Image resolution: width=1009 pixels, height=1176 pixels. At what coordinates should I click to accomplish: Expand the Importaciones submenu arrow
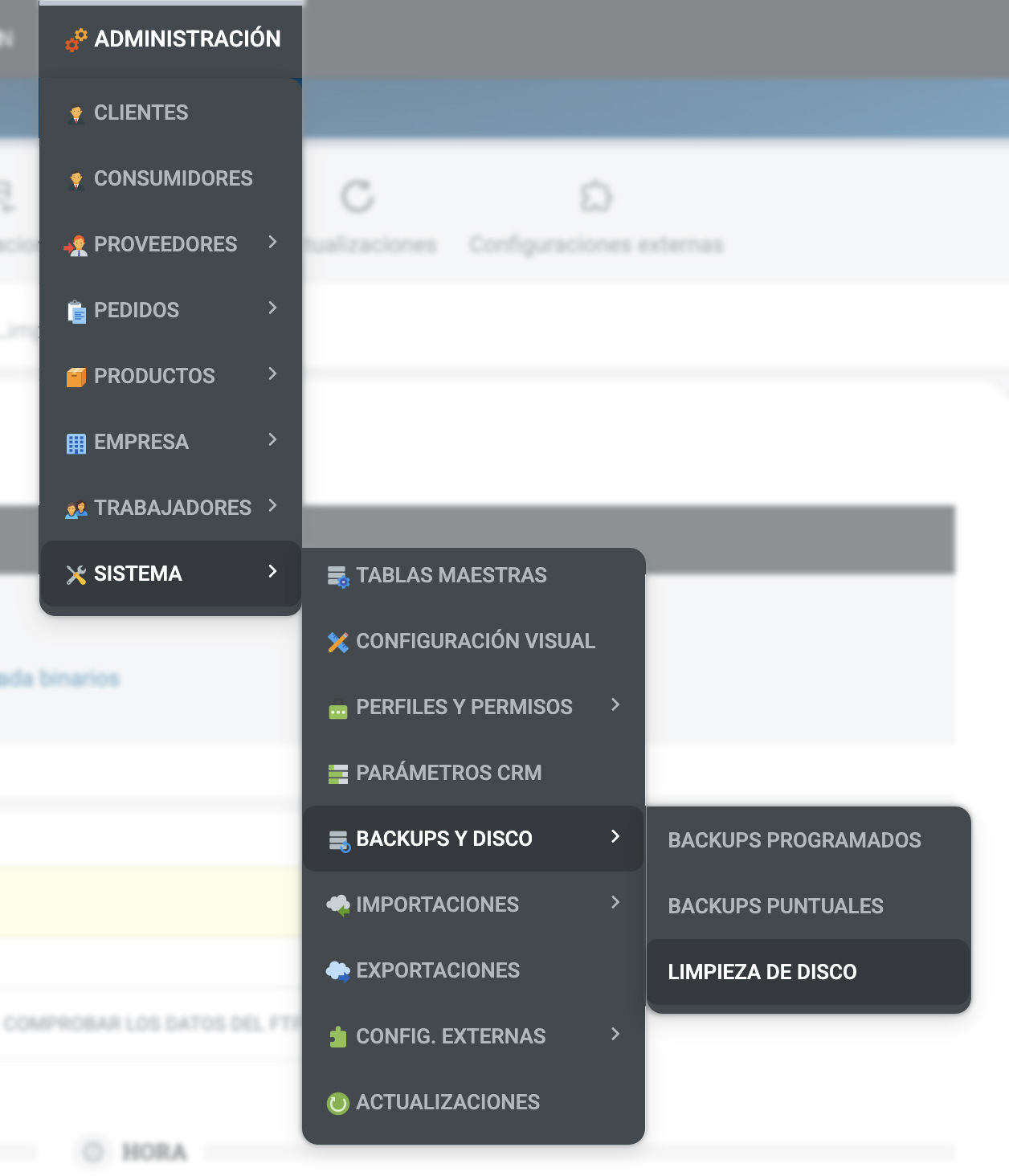615,902
